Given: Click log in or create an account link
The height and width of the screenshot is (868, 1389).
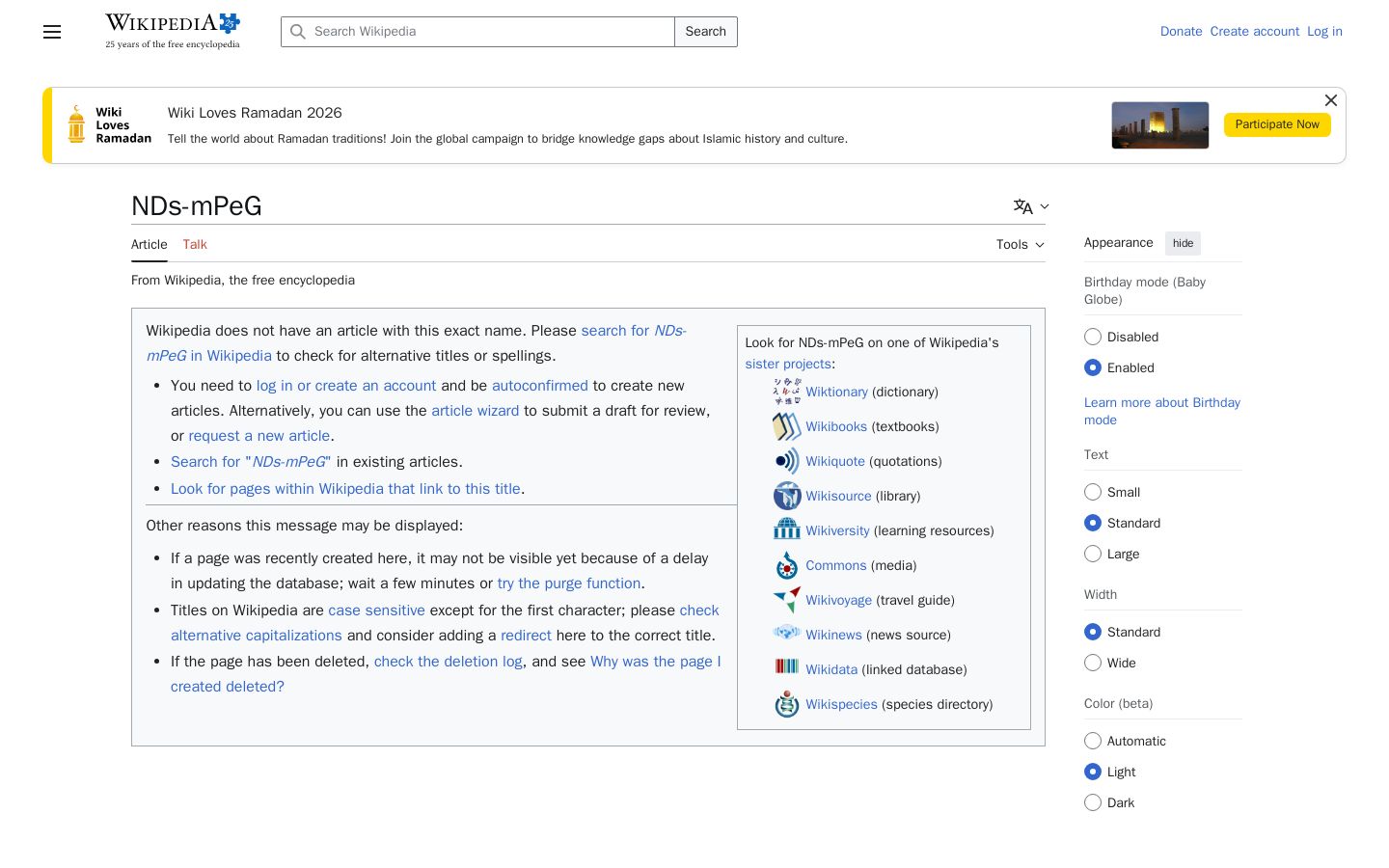Looking at the screenshot, I should click(x=346, y=386).
